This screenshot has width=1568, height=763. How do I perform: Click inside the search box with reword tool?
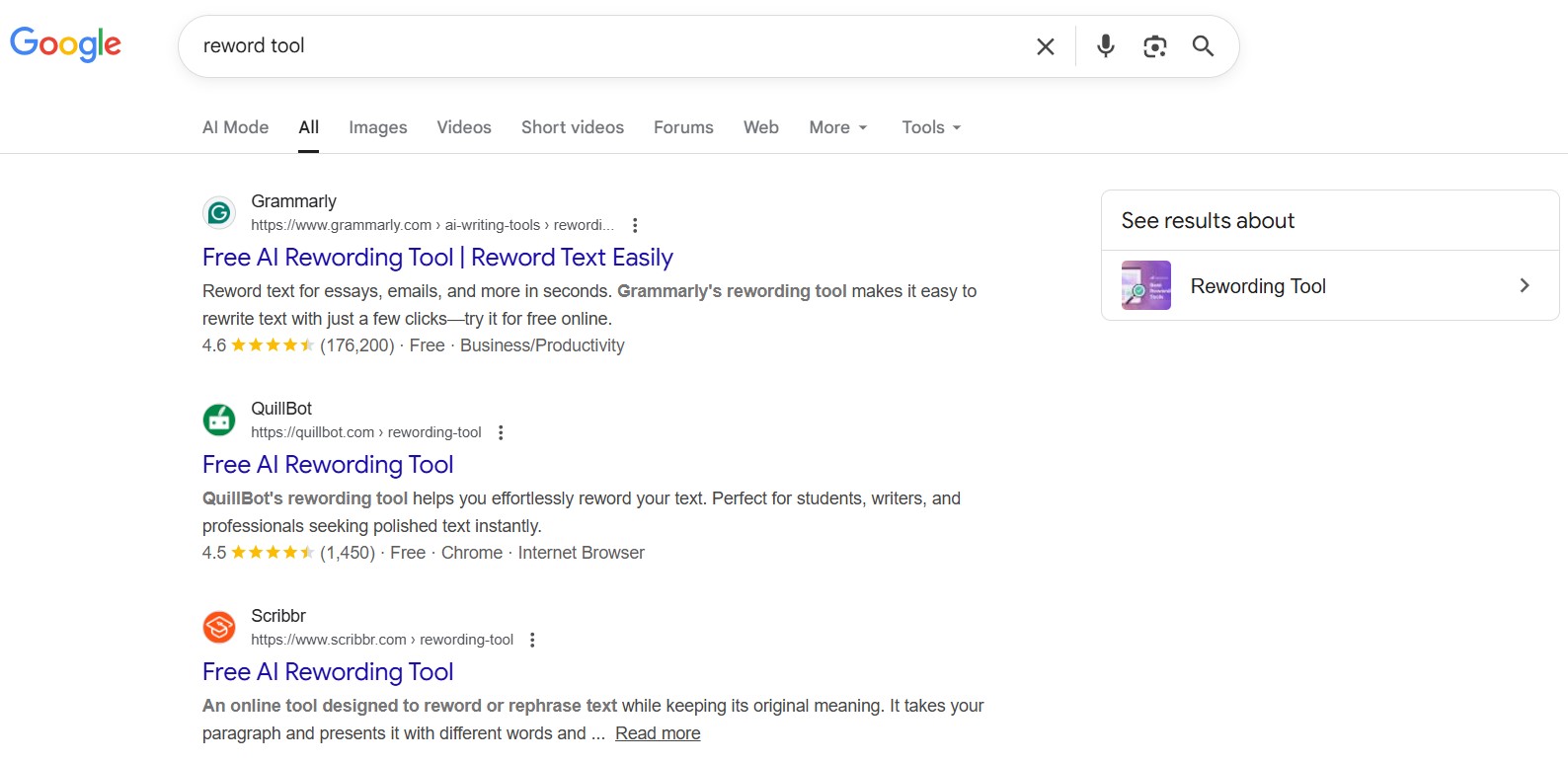point(612,46)
